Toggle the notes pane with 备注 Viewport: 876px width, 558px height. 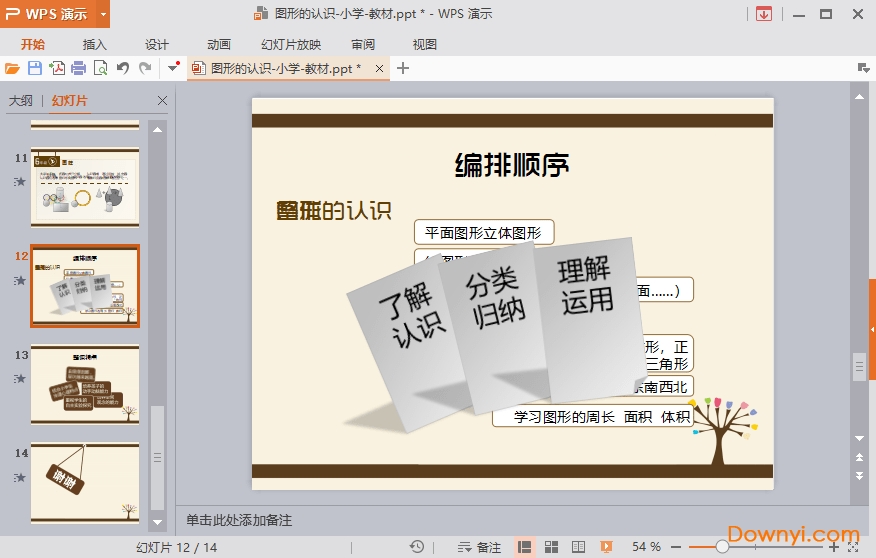479,547
